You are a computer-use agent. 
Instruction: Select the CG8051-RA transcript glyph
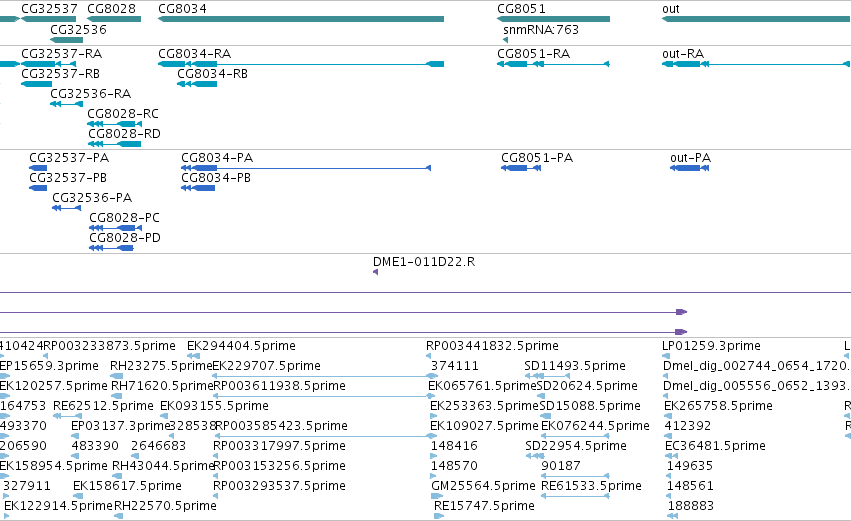point(553,64)
